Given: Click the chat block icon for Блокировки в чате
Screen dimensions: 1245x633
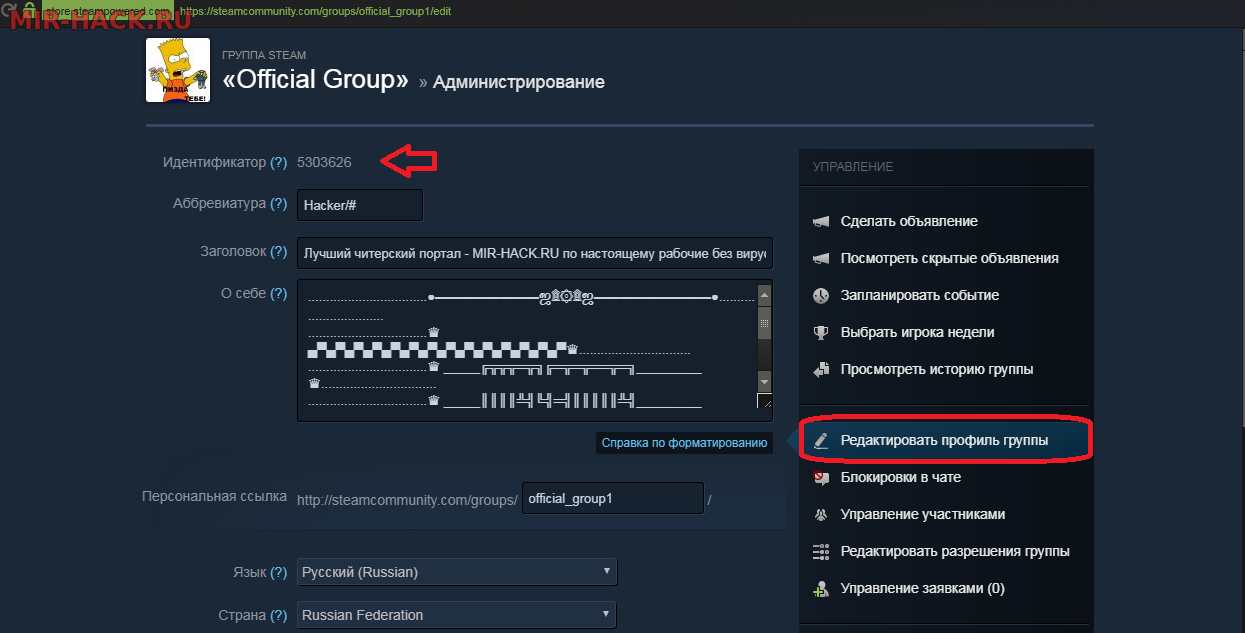Looking at the screenshot, I should [821, 478].
